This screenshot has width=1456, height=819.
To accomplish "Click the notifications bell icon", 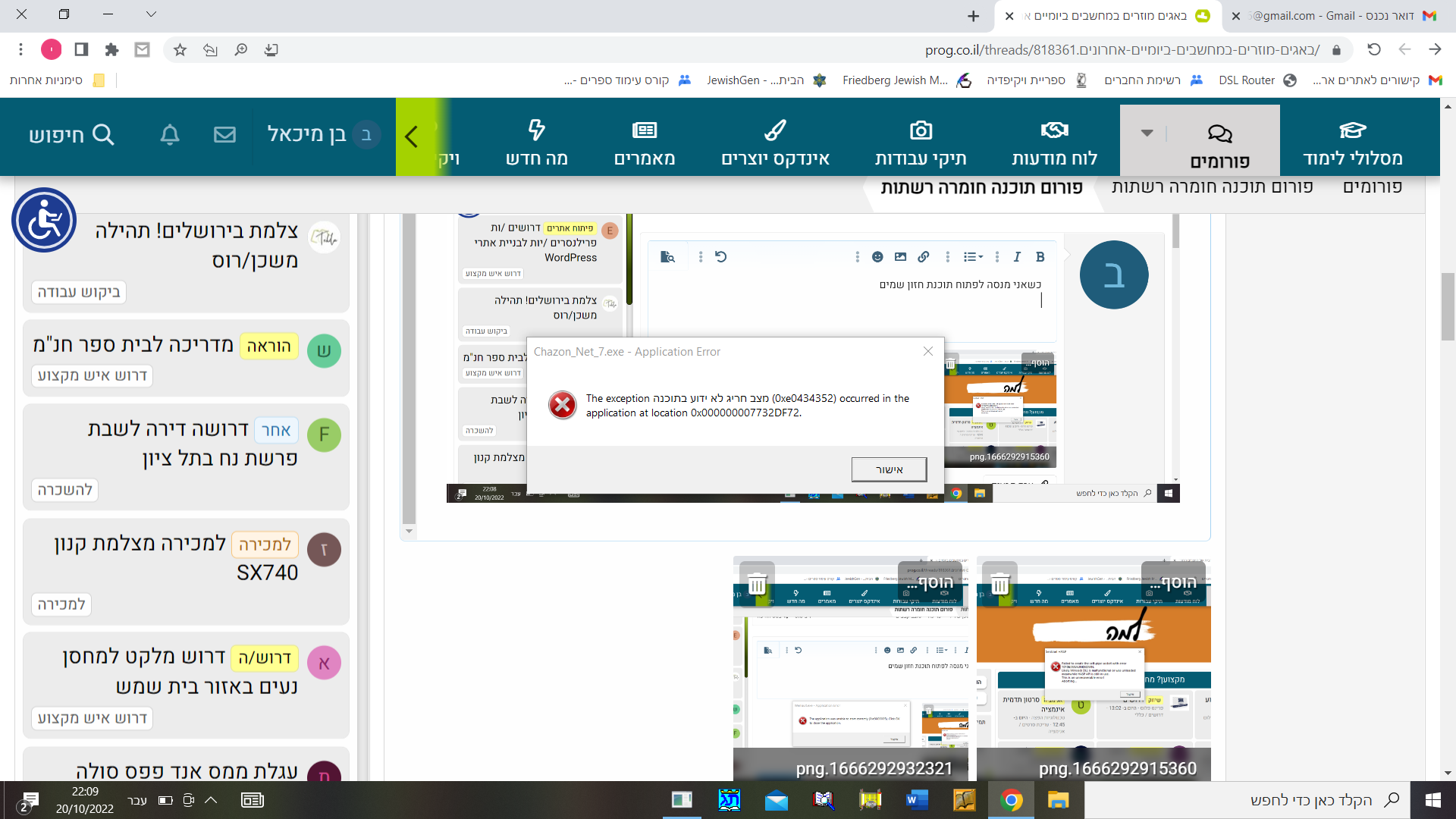I will [170, 135].
